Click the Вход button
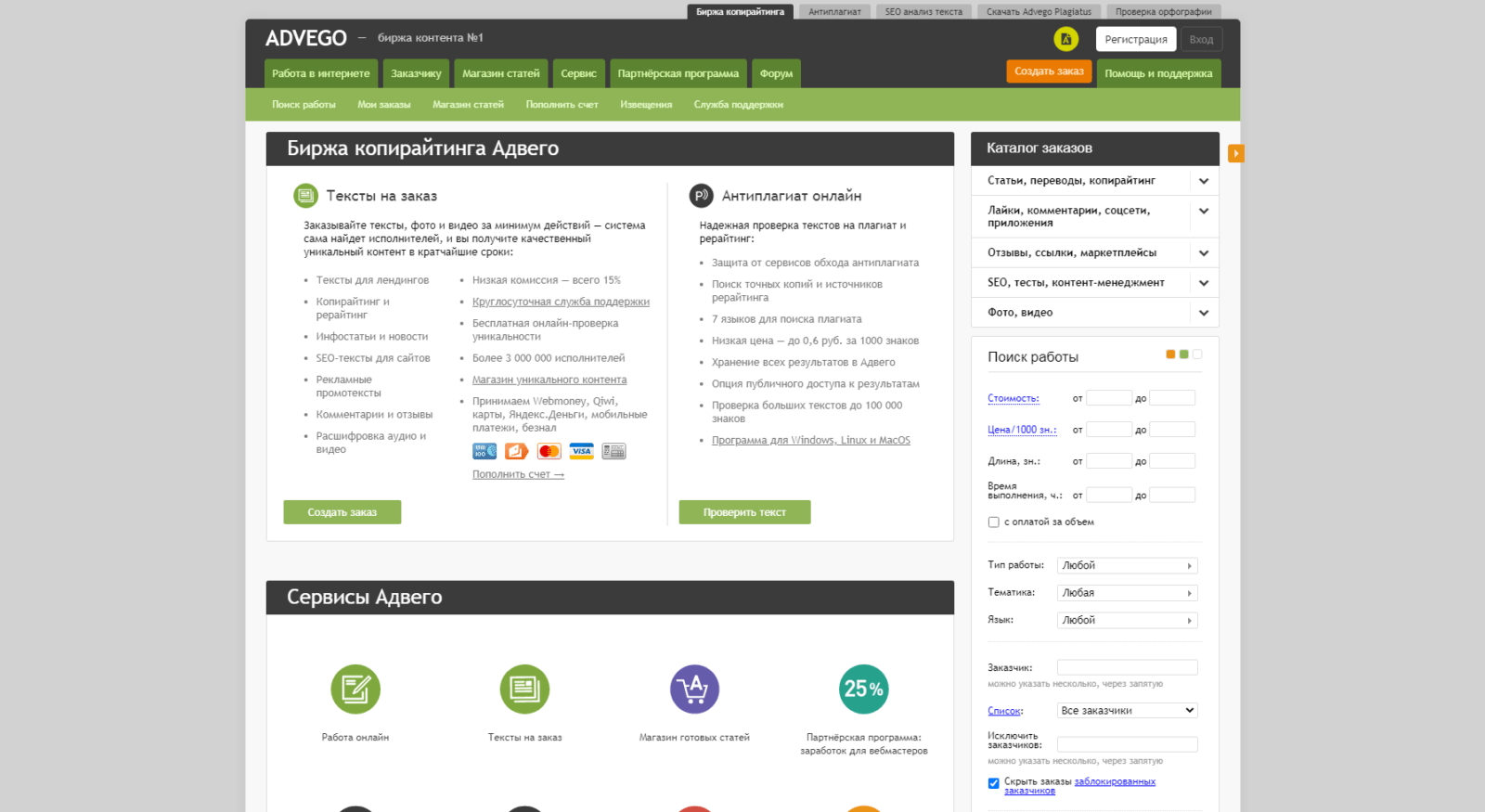The image size is (1485, 812). click(1201, 39)
